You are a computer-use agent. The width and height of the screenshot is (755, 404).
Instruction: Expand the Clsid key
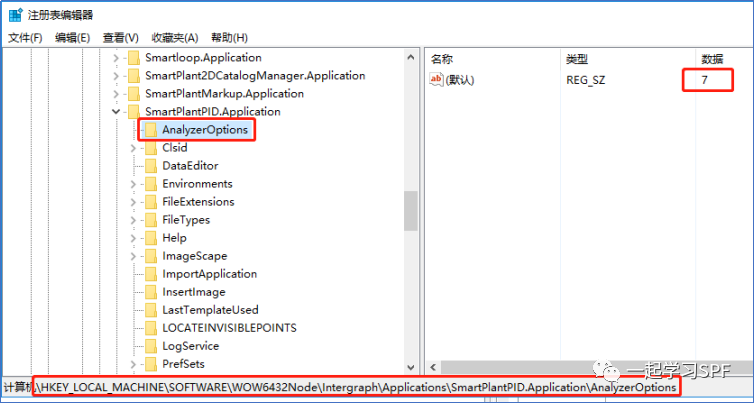click(x=133, y=148)
